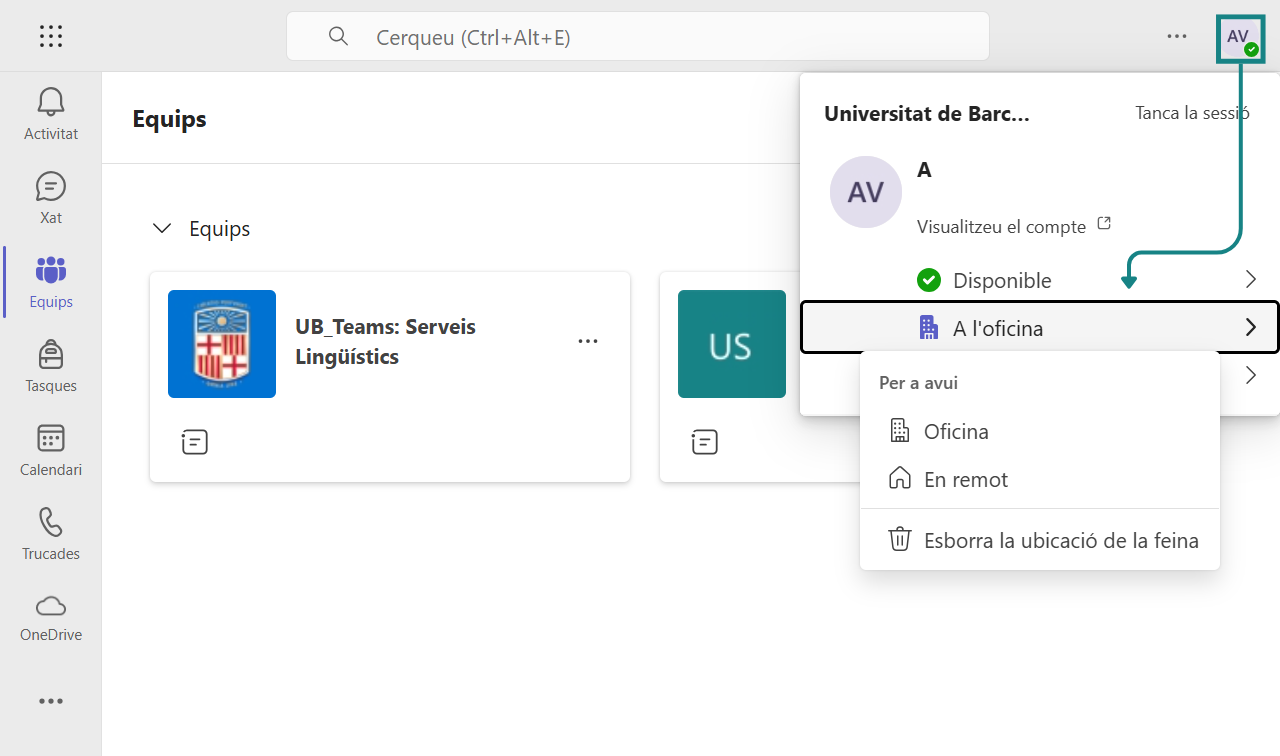Click the AV profile avatar at top right
Image resolution: width=1280 pixels, height=756 pixels.
[1240, 38]
